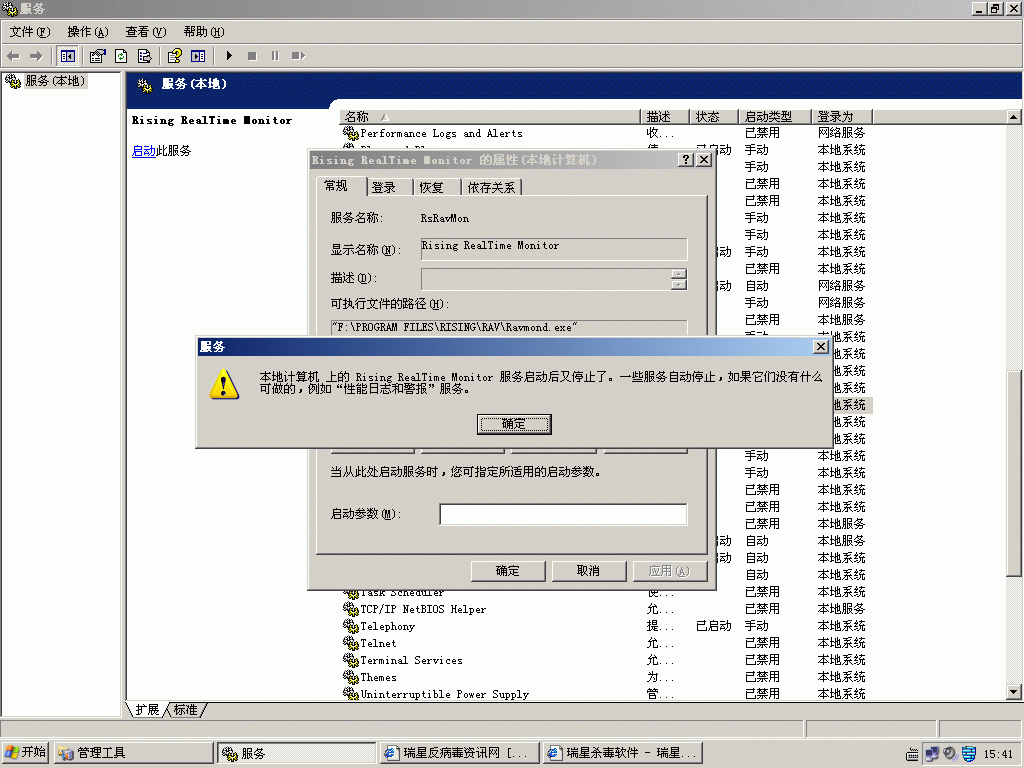
Task: Click the ? help button on properties title bar
Action: [x=686, y=160]
